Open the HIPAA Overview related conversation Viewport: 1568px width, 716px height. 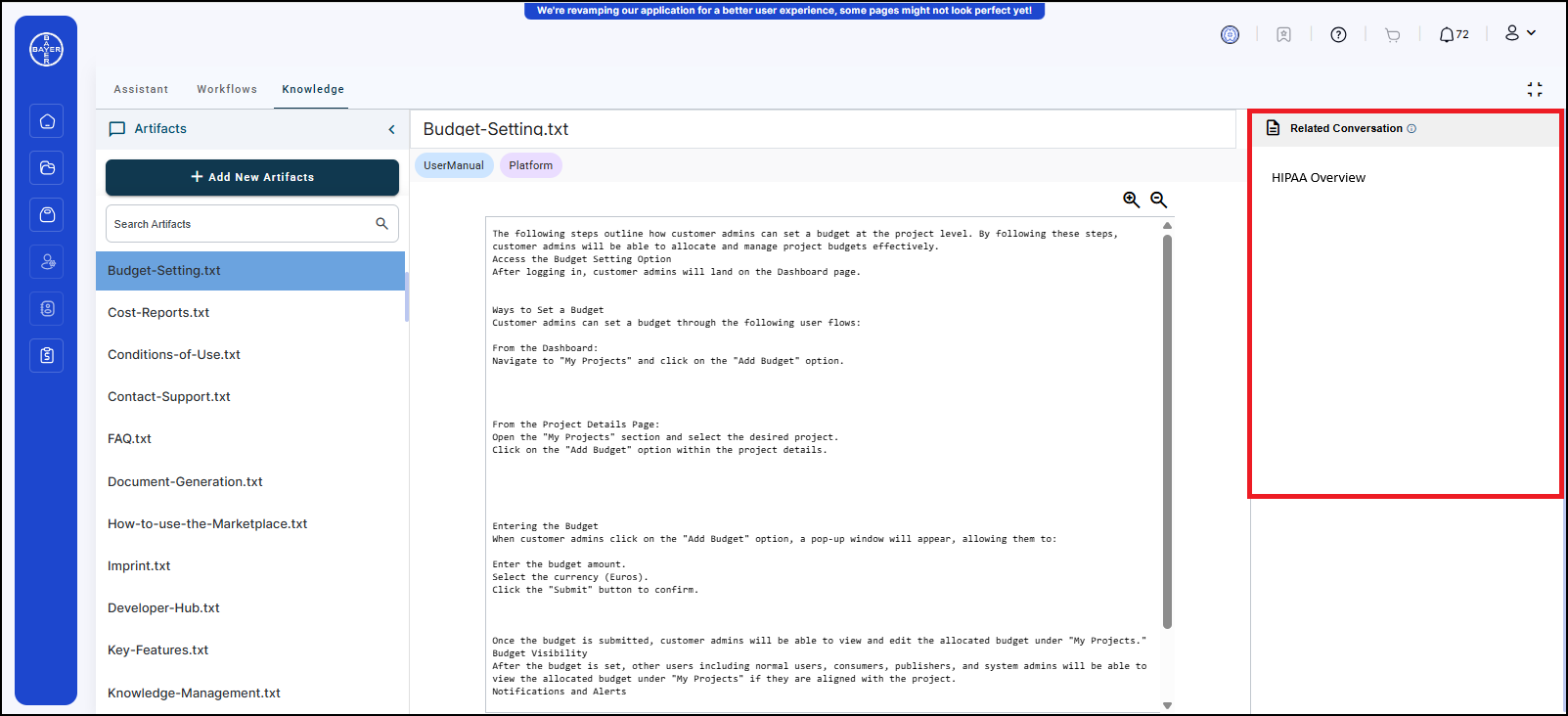[x=1319, y=178]
